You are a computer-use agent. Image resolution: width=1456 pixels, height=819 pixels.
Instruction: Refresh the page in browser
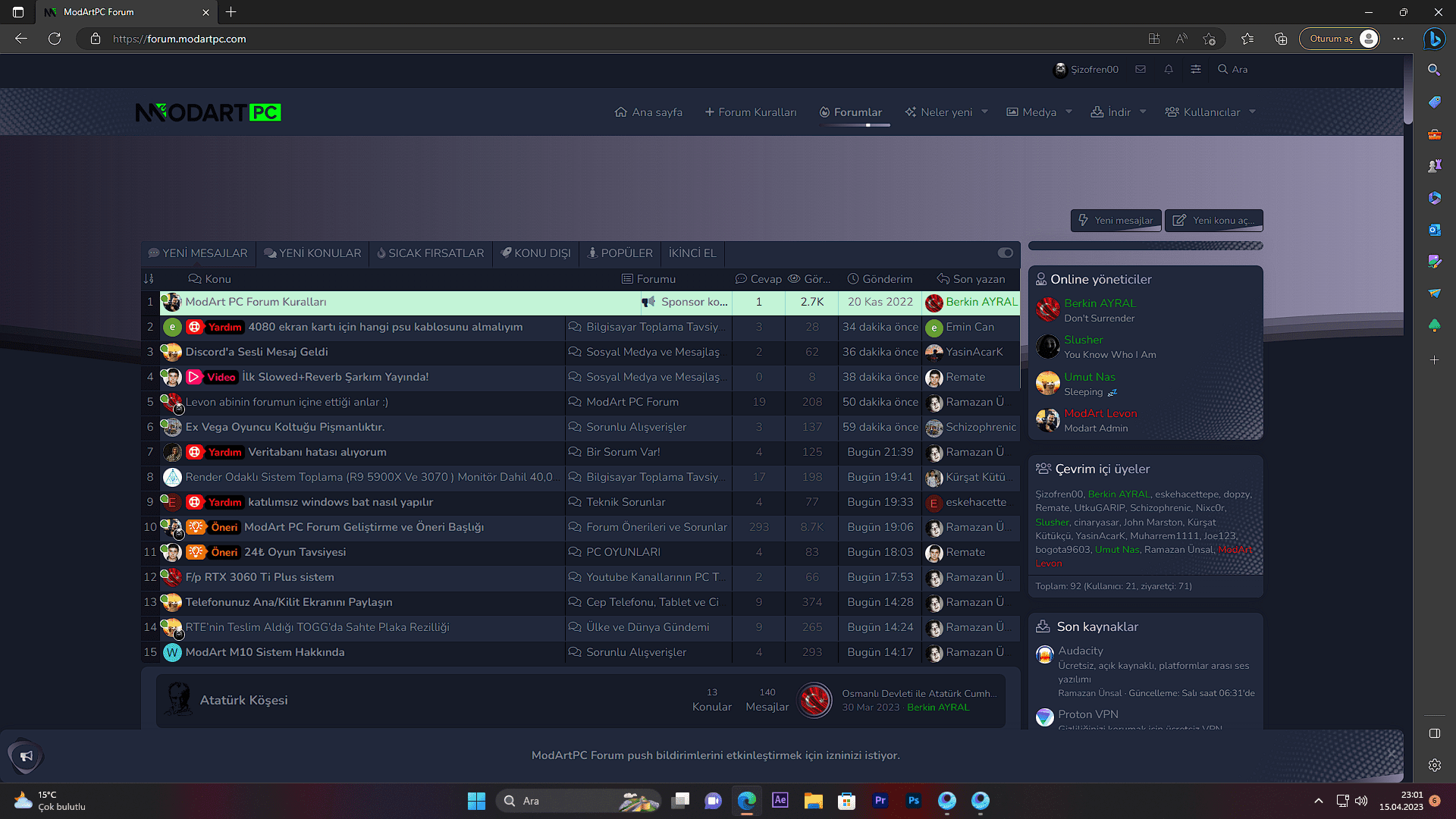coord(55,39)
